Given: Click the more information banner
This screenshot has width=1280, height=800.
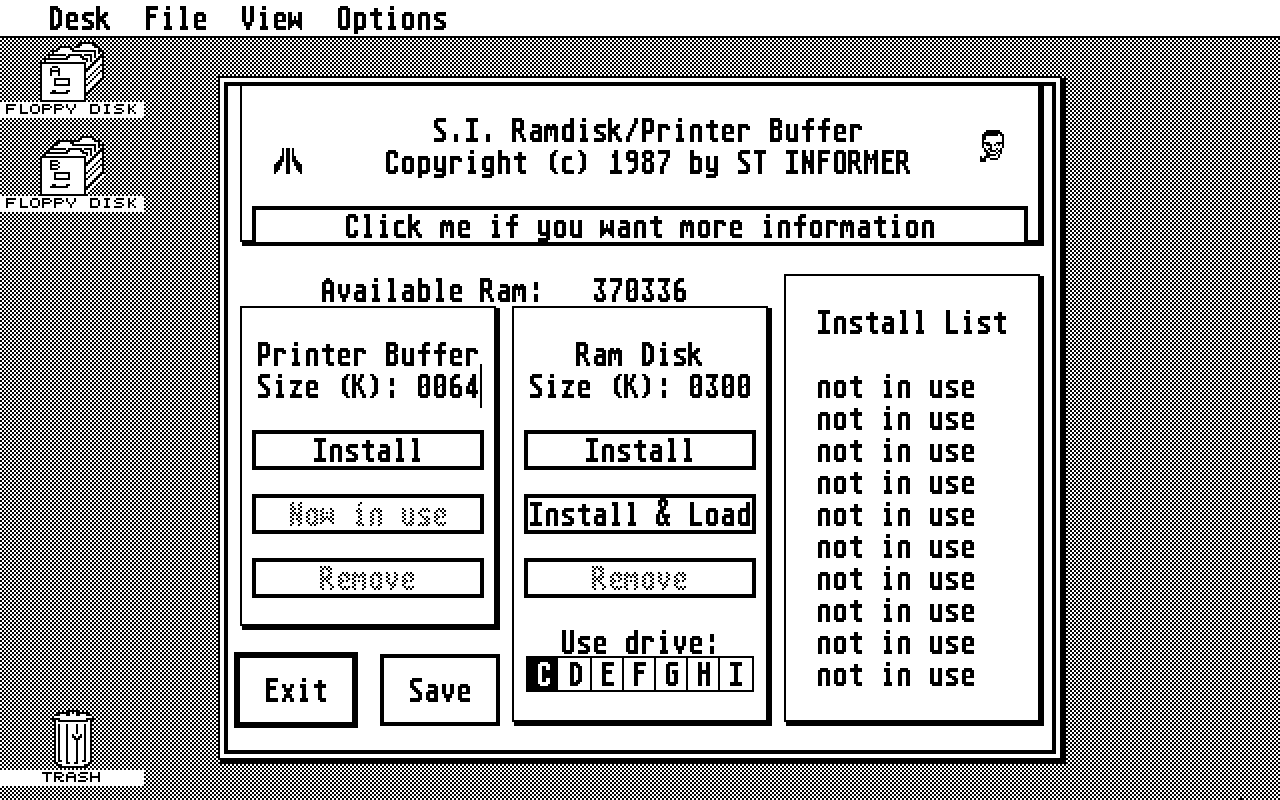Looking at the screenshot, I should pyautogui.click(x=640, y=226).
